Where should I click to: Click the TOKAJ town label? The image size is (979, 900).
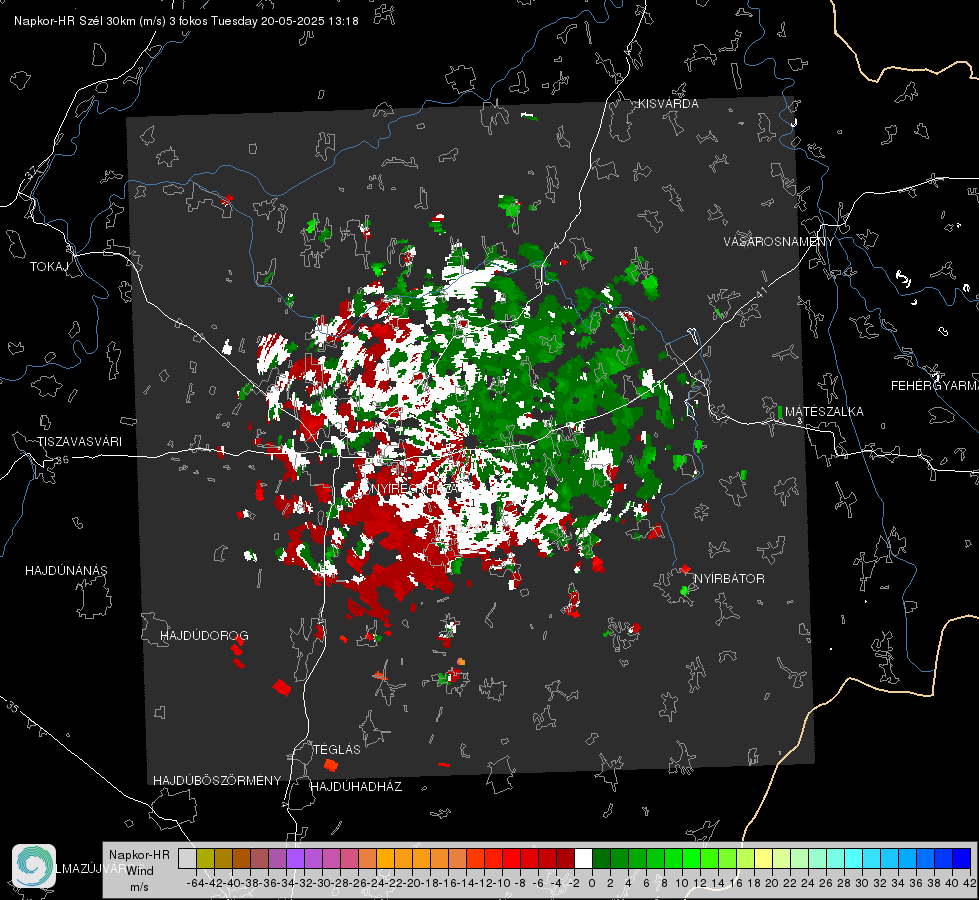(49, 267)
